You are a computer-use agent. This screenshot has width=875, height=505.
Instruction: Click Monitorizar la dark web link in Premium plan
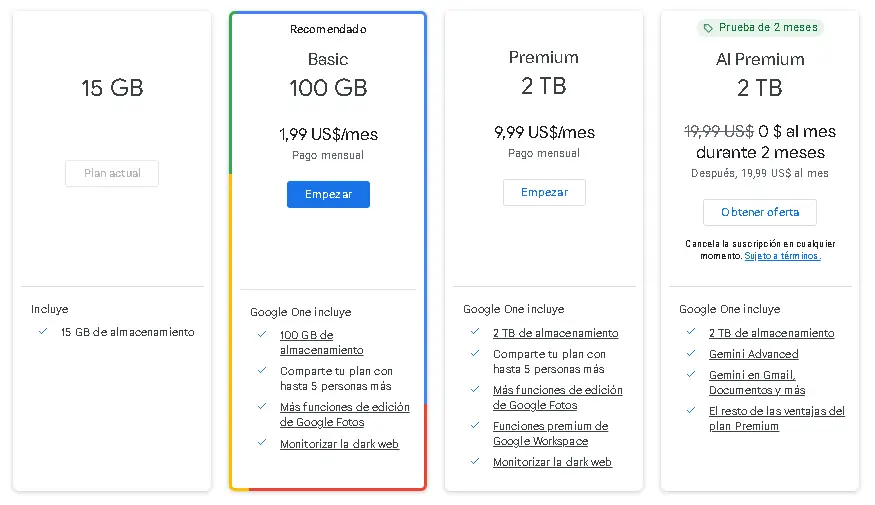[x=552, y=462]
